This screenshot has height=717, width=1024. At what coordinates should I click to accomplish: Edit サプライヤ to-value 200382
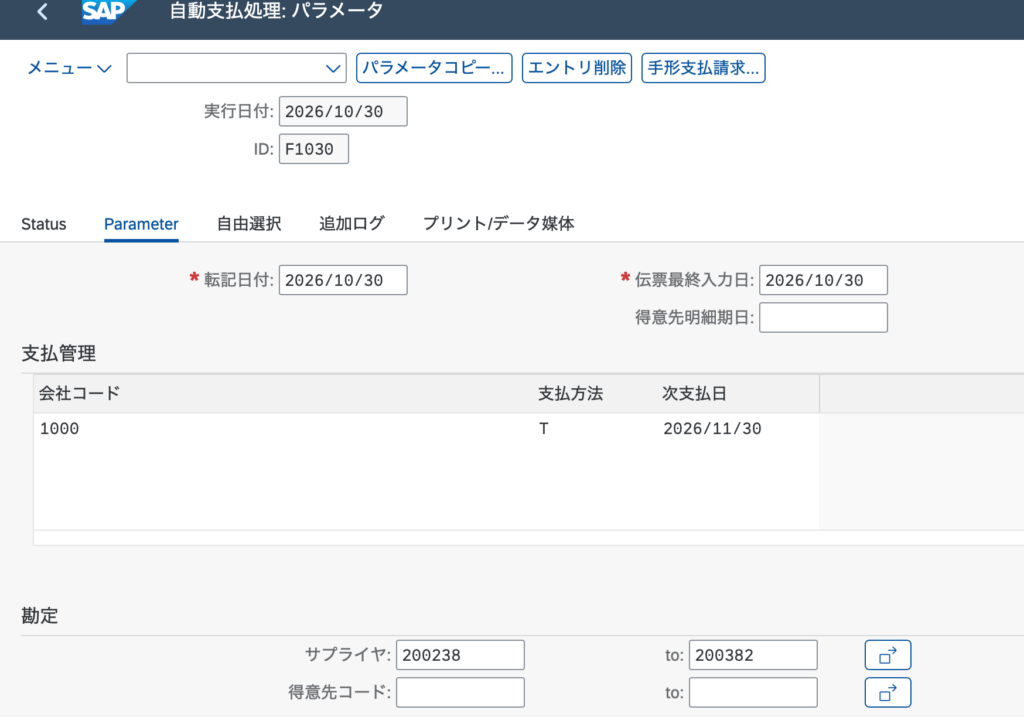[753, 655]
